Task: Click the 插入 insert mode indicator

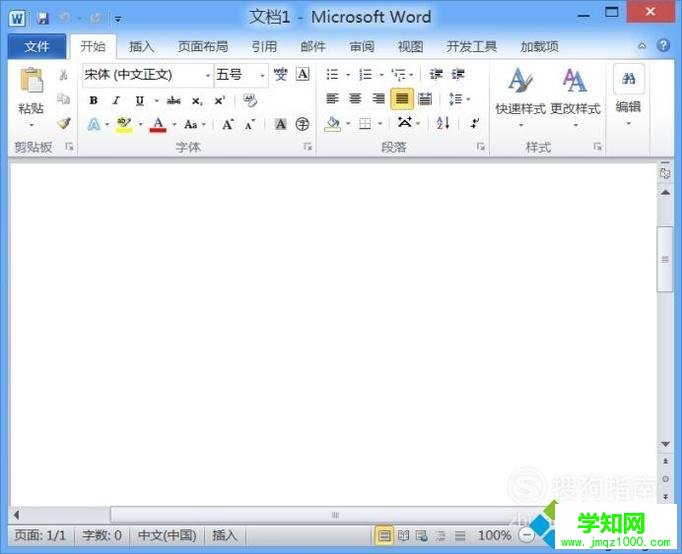Action: [x=224, y=535]
